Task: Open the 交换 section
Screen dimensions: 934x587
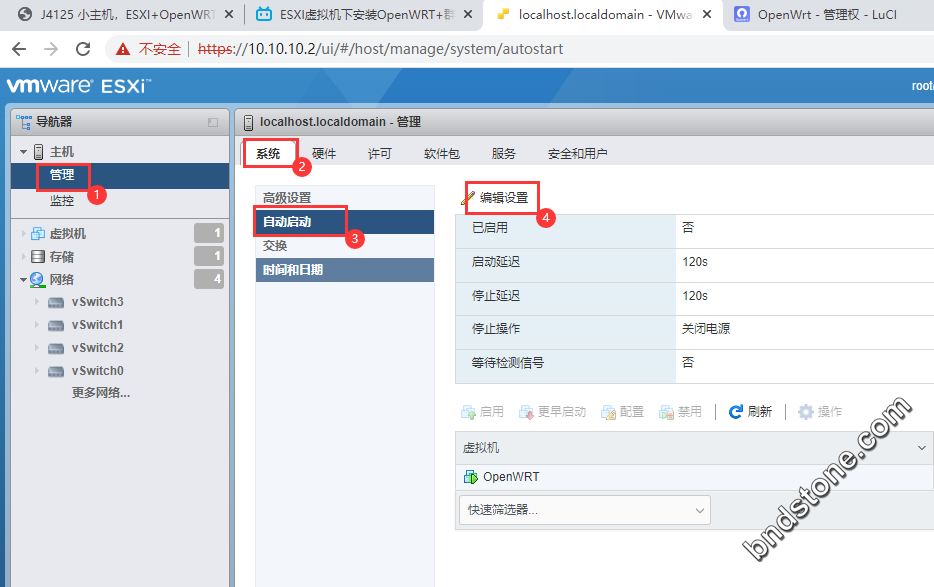Action: pos(345,246)
